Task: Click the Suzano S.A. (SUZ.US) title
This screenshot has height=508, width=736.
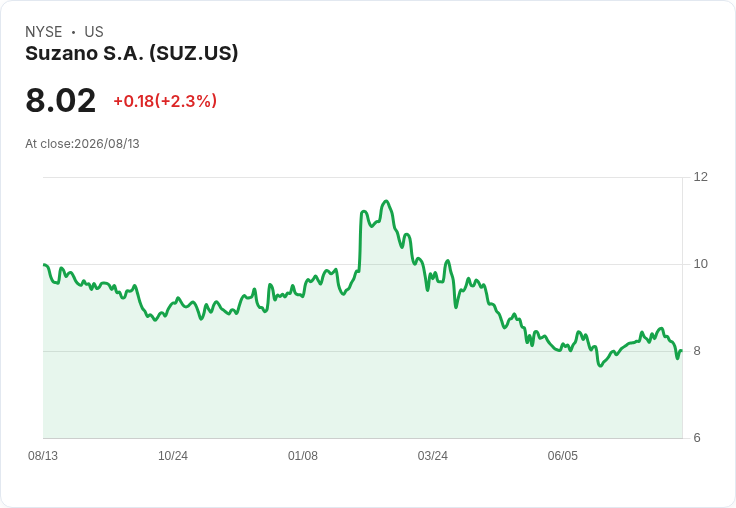Action: (x=131, y=53)
